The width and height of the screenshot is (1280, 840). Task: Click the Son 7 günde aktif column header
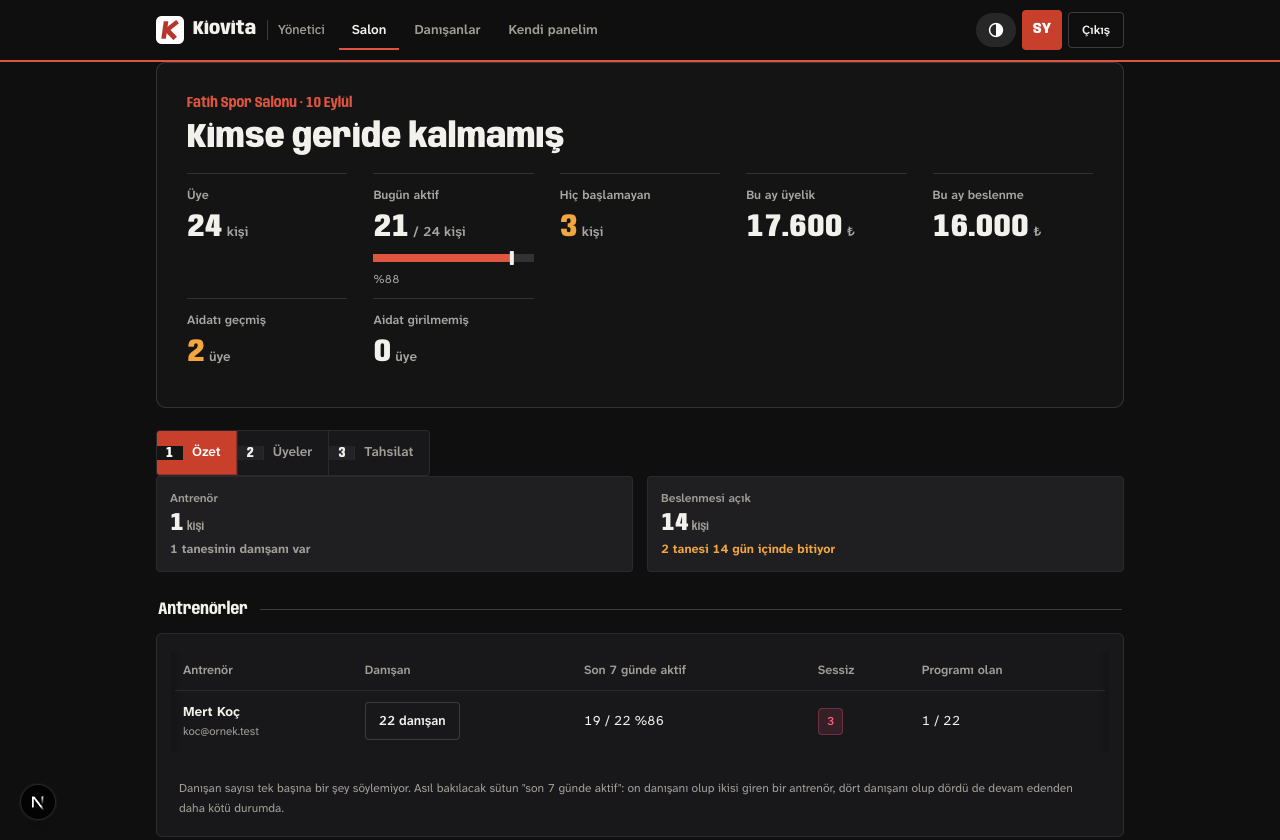click(x=635, y=670)
